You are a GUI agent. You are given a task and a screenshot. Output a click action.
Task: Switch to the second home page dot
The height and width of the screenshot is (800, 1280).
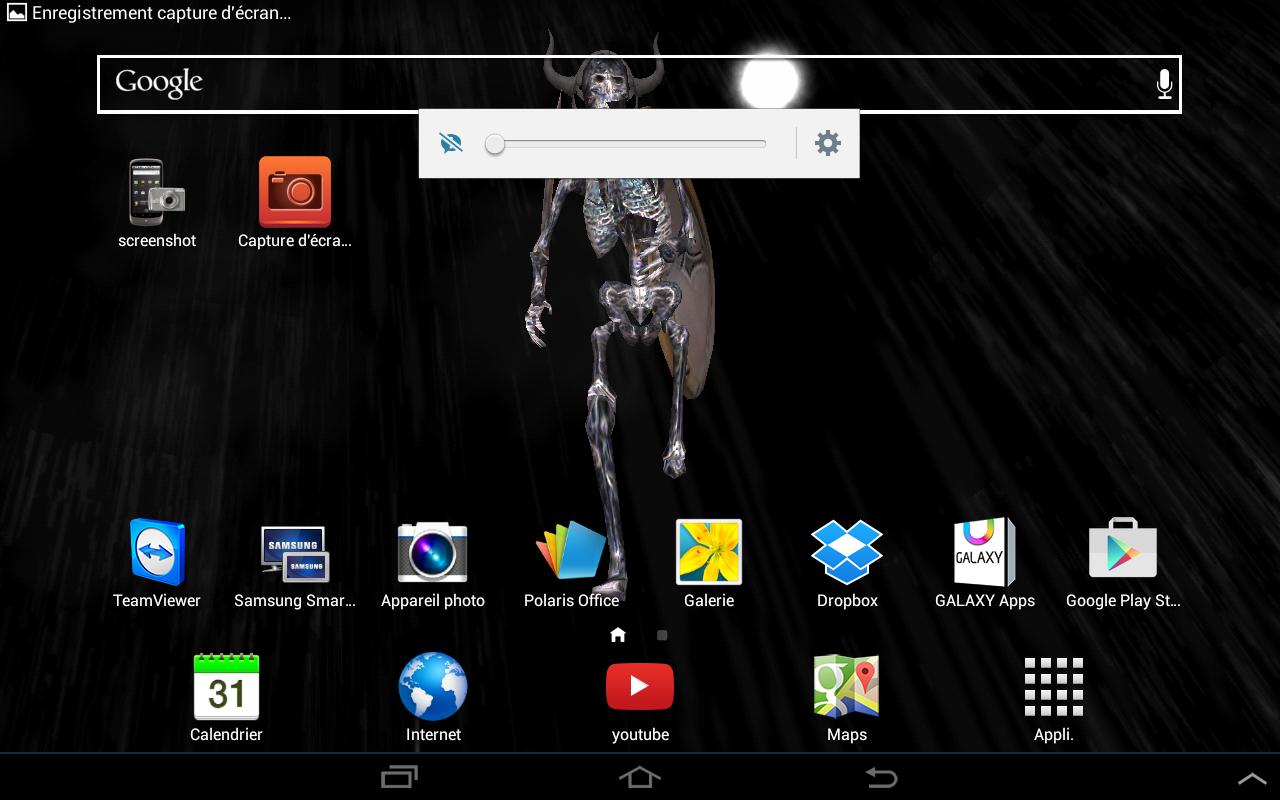click(x=662, y=635)
